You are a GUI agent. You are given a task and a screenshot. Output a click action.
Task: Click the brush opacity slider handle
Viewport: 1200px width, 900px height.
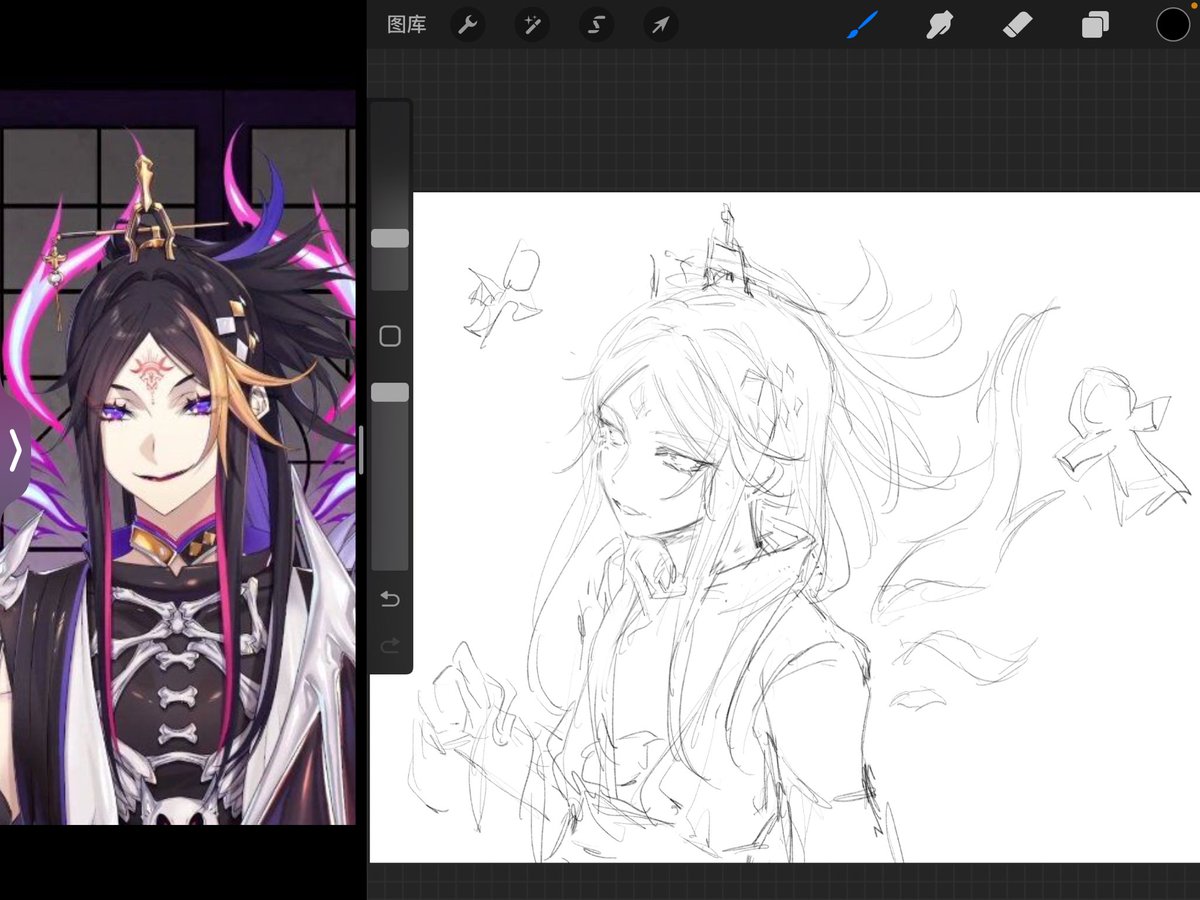pos(390,392)
